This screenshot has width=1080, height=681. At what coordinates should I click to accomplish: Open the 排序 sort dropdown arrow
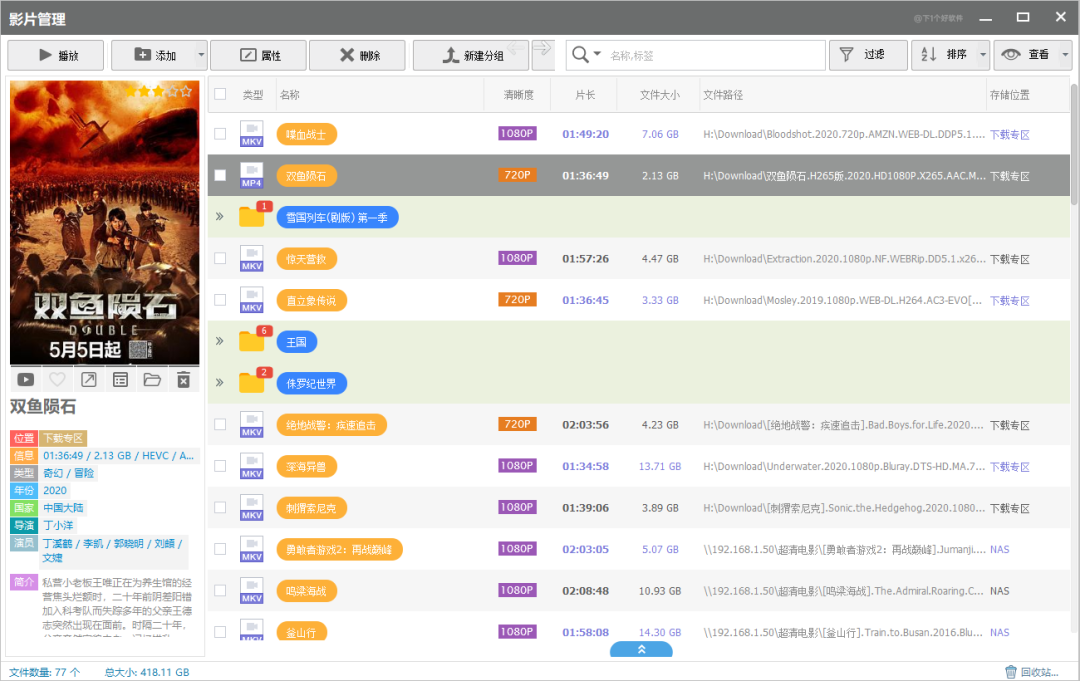983,55
